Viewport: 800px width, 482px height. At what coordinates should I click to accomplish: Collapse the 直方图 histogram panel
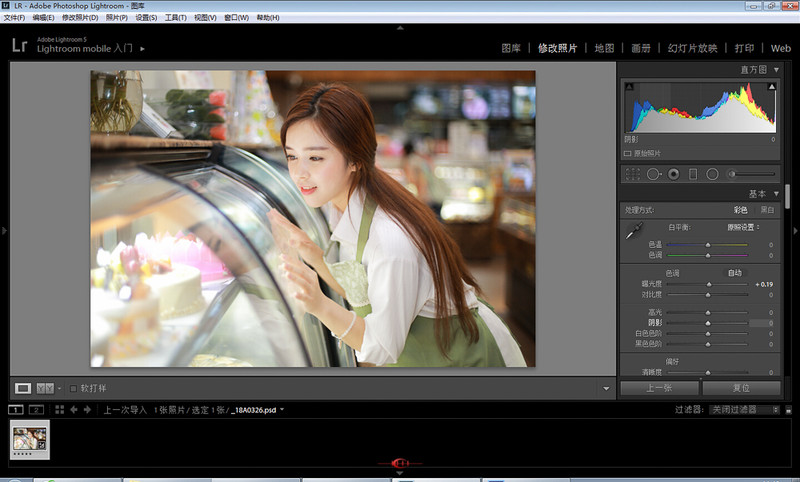(777, 70)
